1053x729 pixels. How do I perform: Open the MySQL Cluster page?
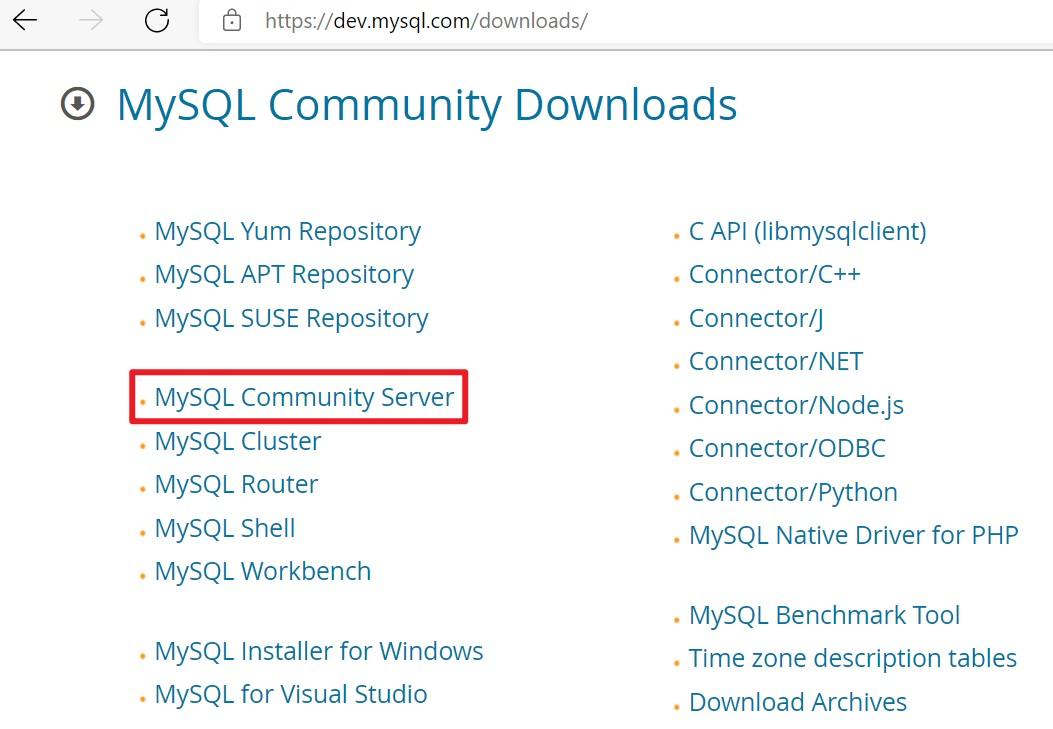pyautogui.click(x=237, y=441)
